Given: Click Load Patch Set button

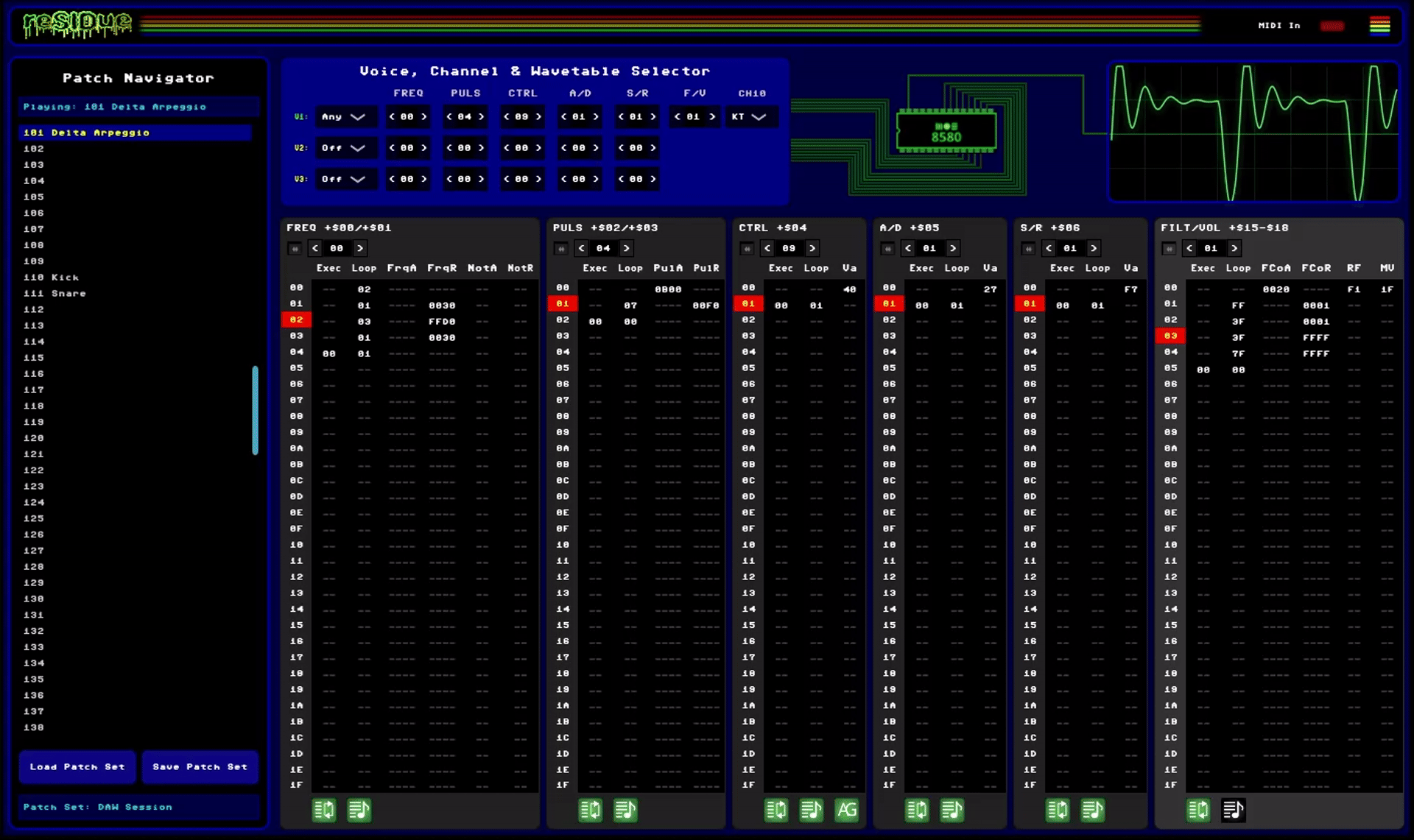Looking at the screenshot, I should (x=77, y=767).
